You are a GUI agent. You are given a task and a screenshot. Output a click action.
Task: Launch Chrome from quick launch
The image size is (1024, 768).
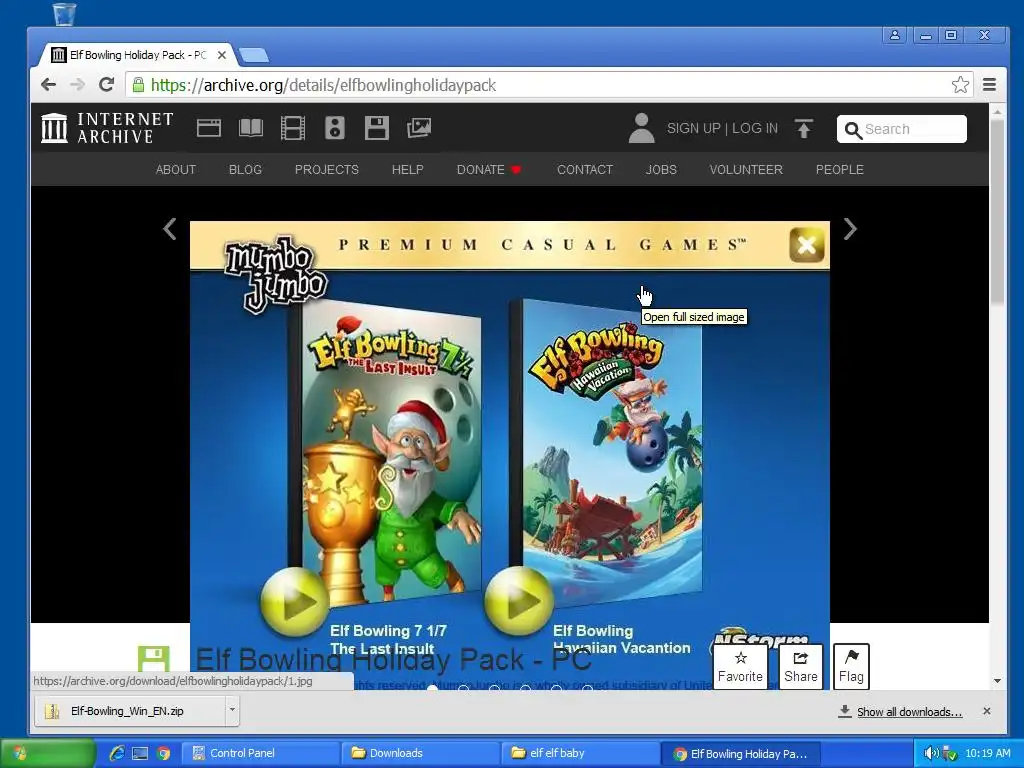click(163, 753)
